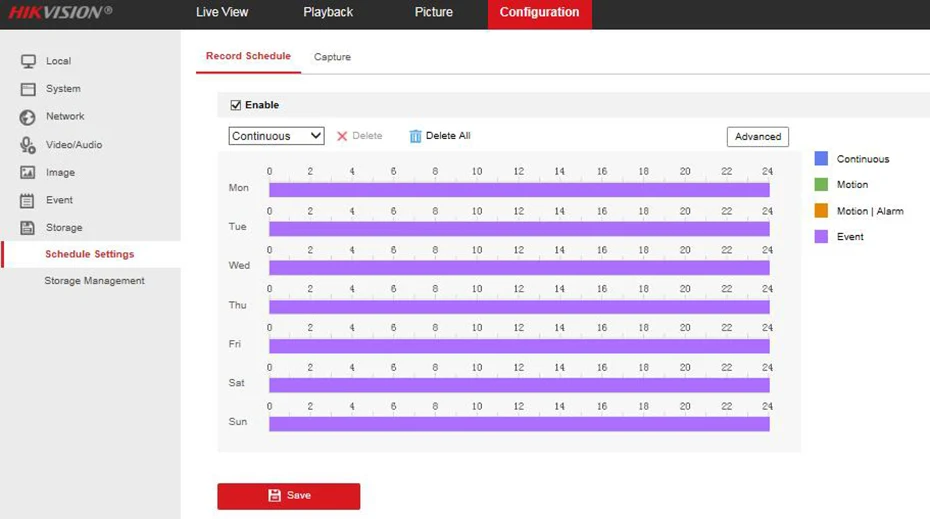The image size is (930, 519).
Task: Select the Sunday schedule bar
Action: (519, 424)
